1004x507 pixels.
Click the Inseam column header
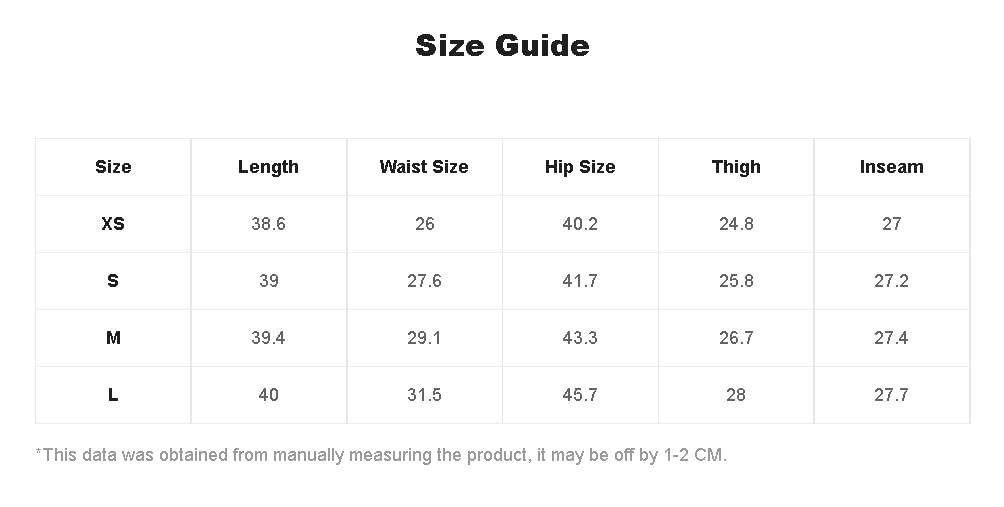891,167
